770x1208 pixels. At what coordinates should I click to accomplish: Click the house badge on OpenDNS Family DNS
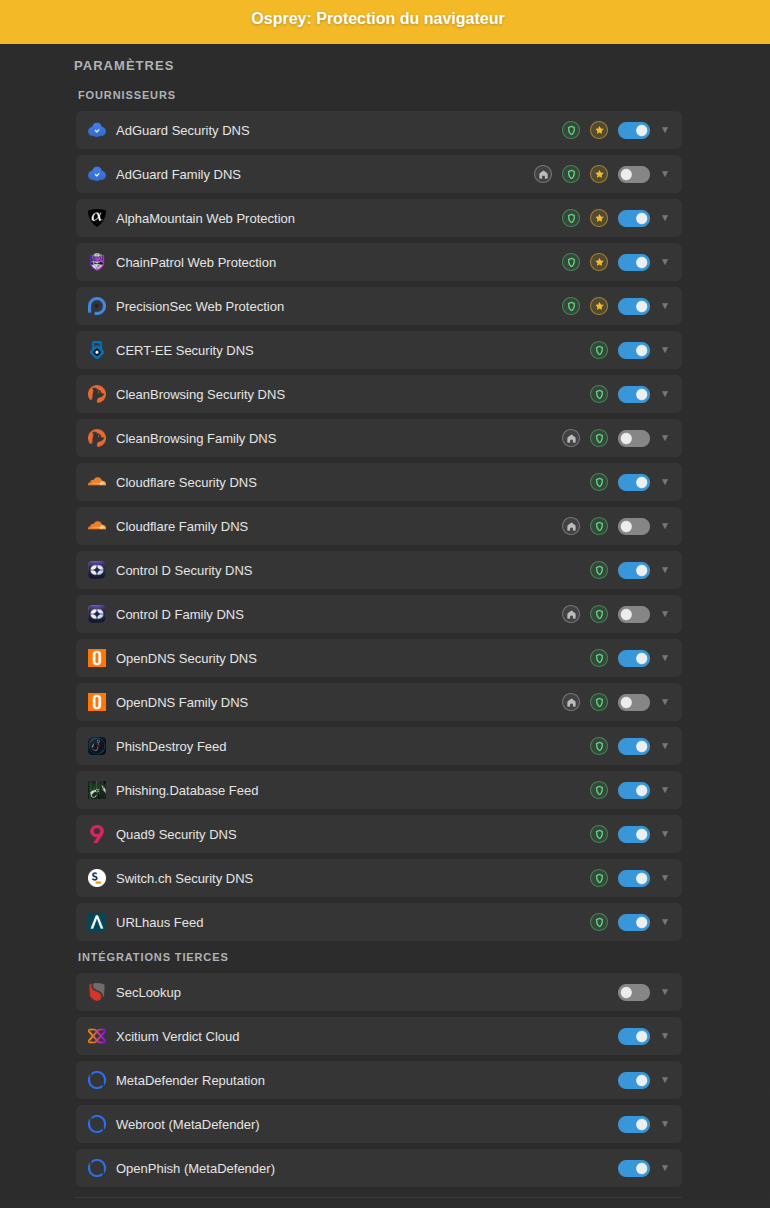coord(571,702)
